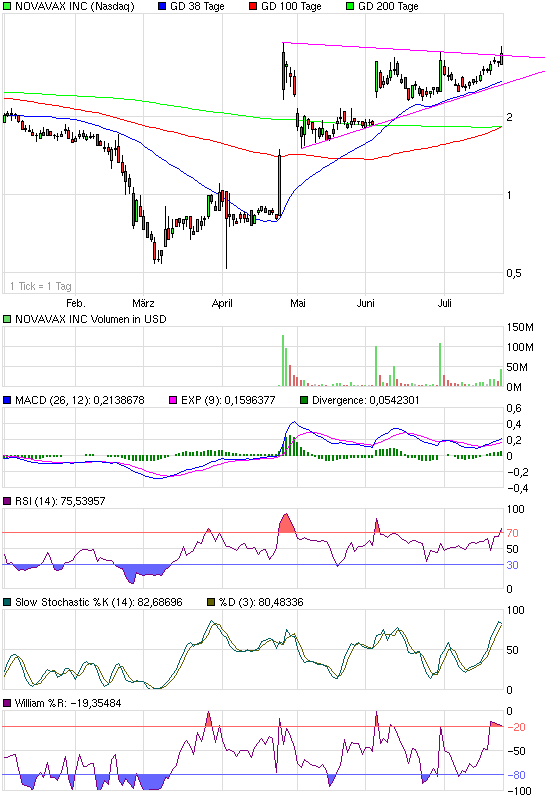Click the red -20 William %R threshold label
The height and width of the screenshot is (799, 545).
point(515,727)
